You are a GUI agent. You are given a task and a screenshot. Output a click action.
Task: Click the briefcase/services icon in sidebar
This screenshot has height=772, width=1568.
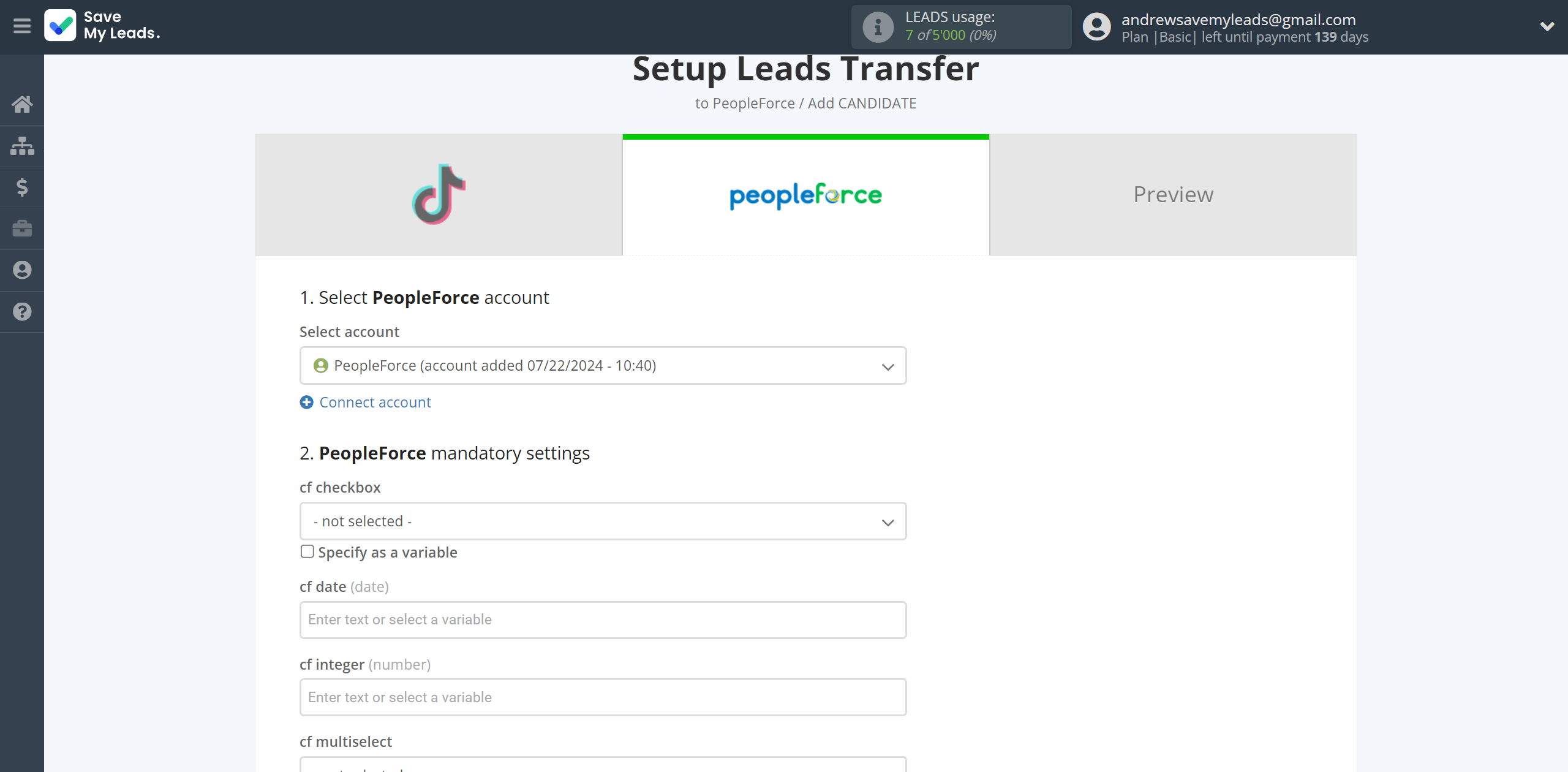22,228
